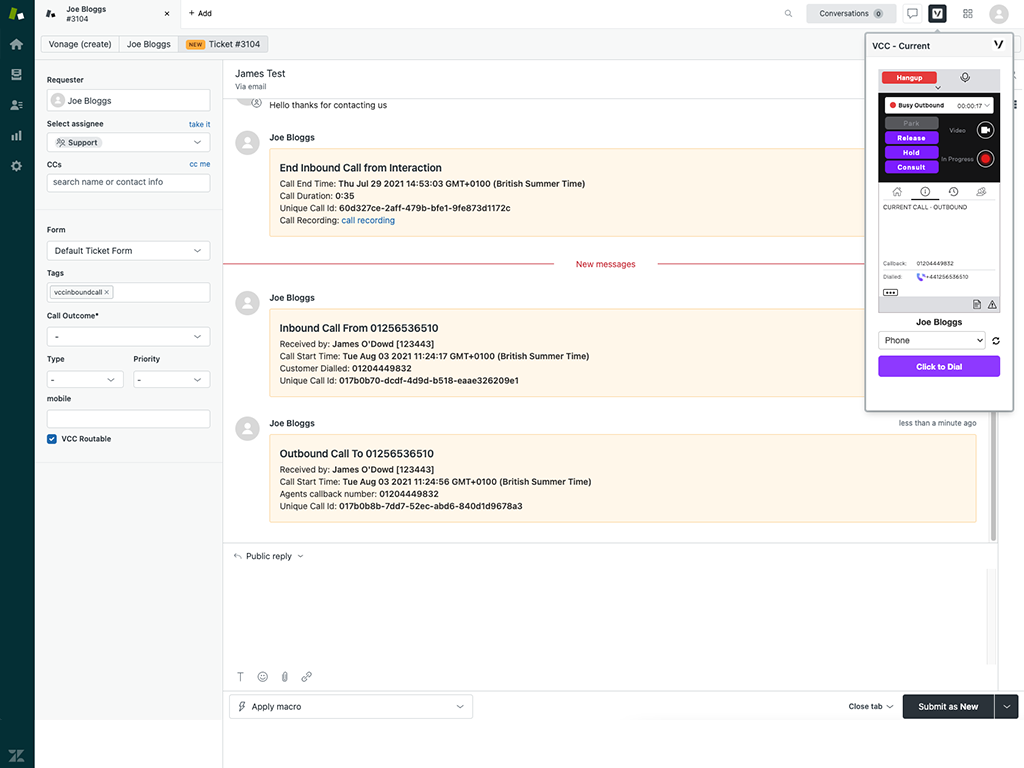Open the Home icon in Zendesk sidebar
1024x768 pixels.
pyautogui.click(x=16, y=44)
